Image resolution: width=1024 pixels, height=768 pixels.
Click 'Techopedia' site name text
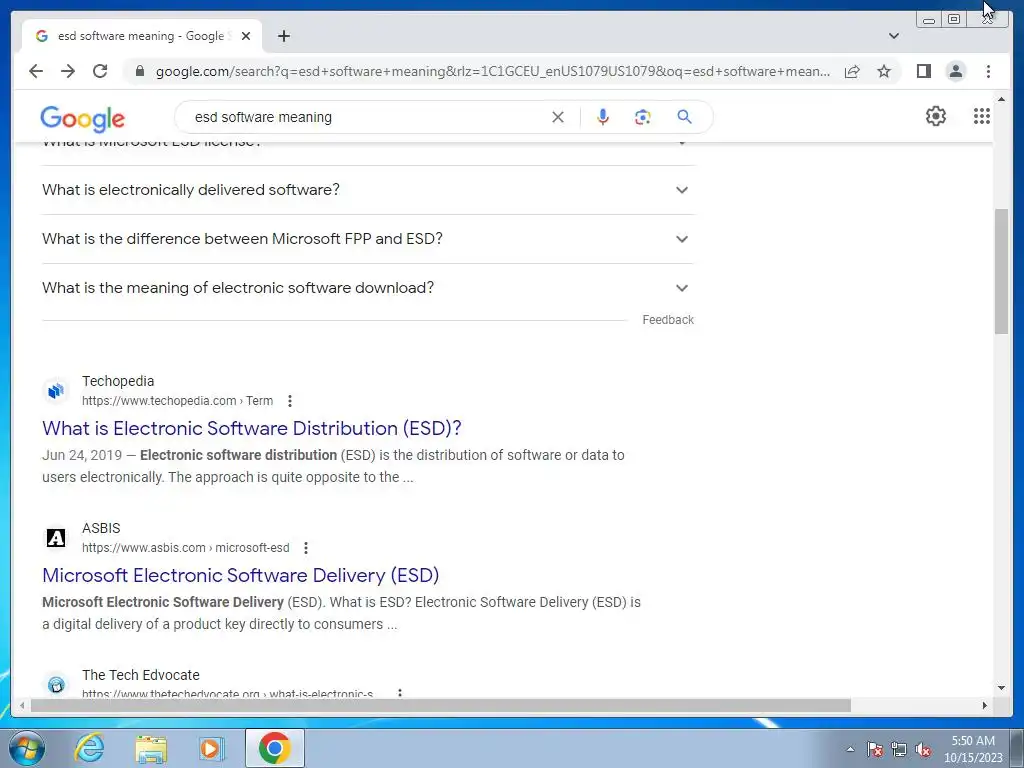118,381
